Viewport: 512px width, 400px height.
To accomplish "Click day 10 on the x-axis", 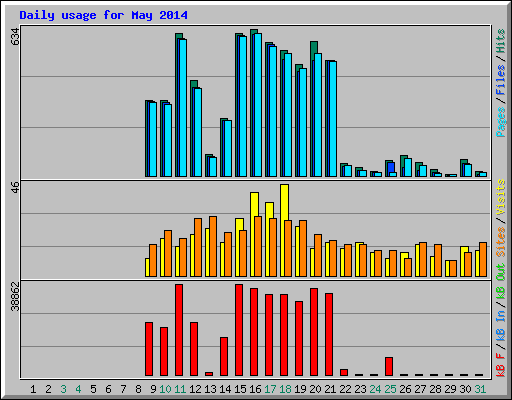I will [165, 389].
